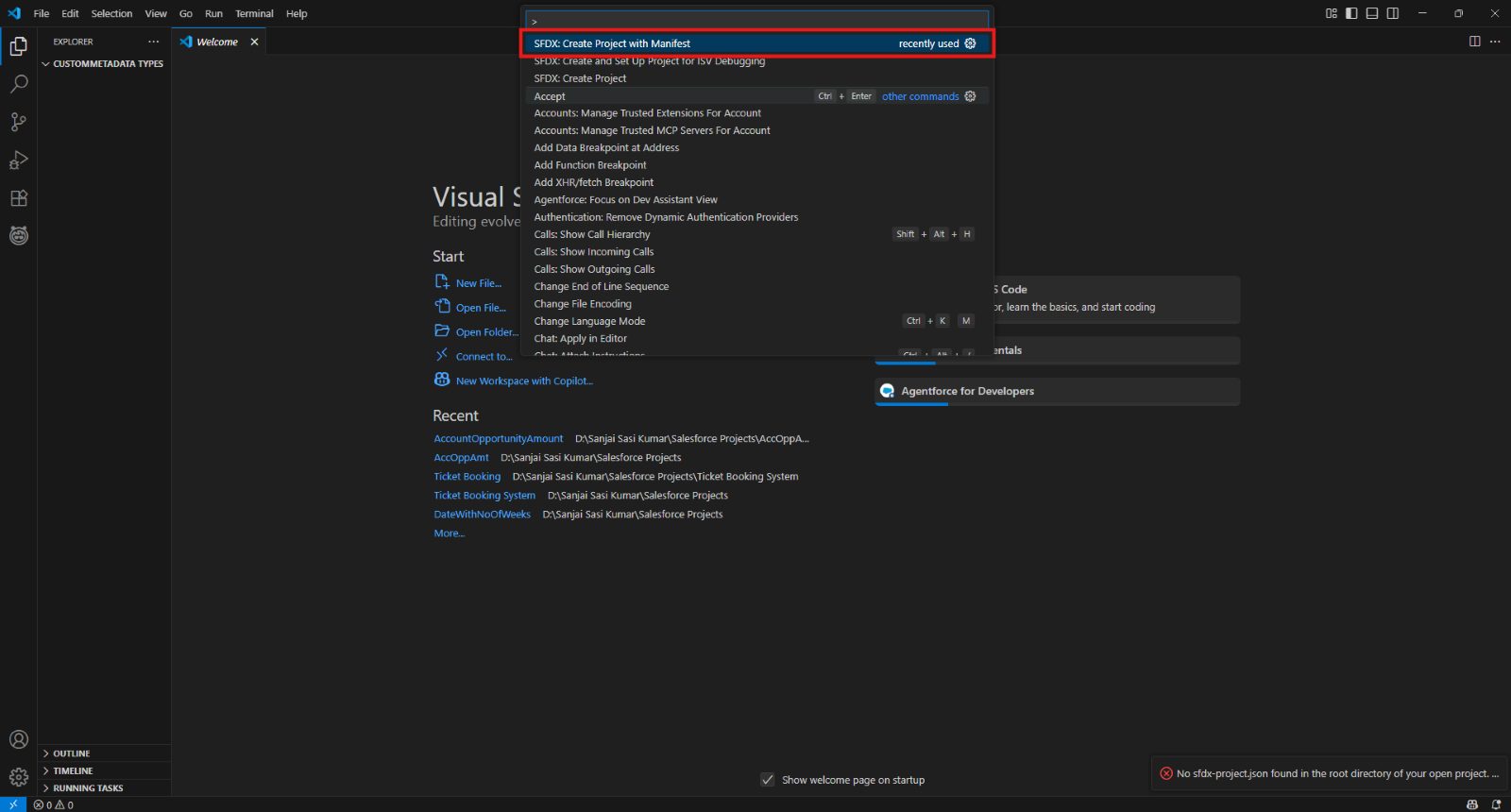Collapse the CustomMetadata Types explorer section

pos(107,64)
